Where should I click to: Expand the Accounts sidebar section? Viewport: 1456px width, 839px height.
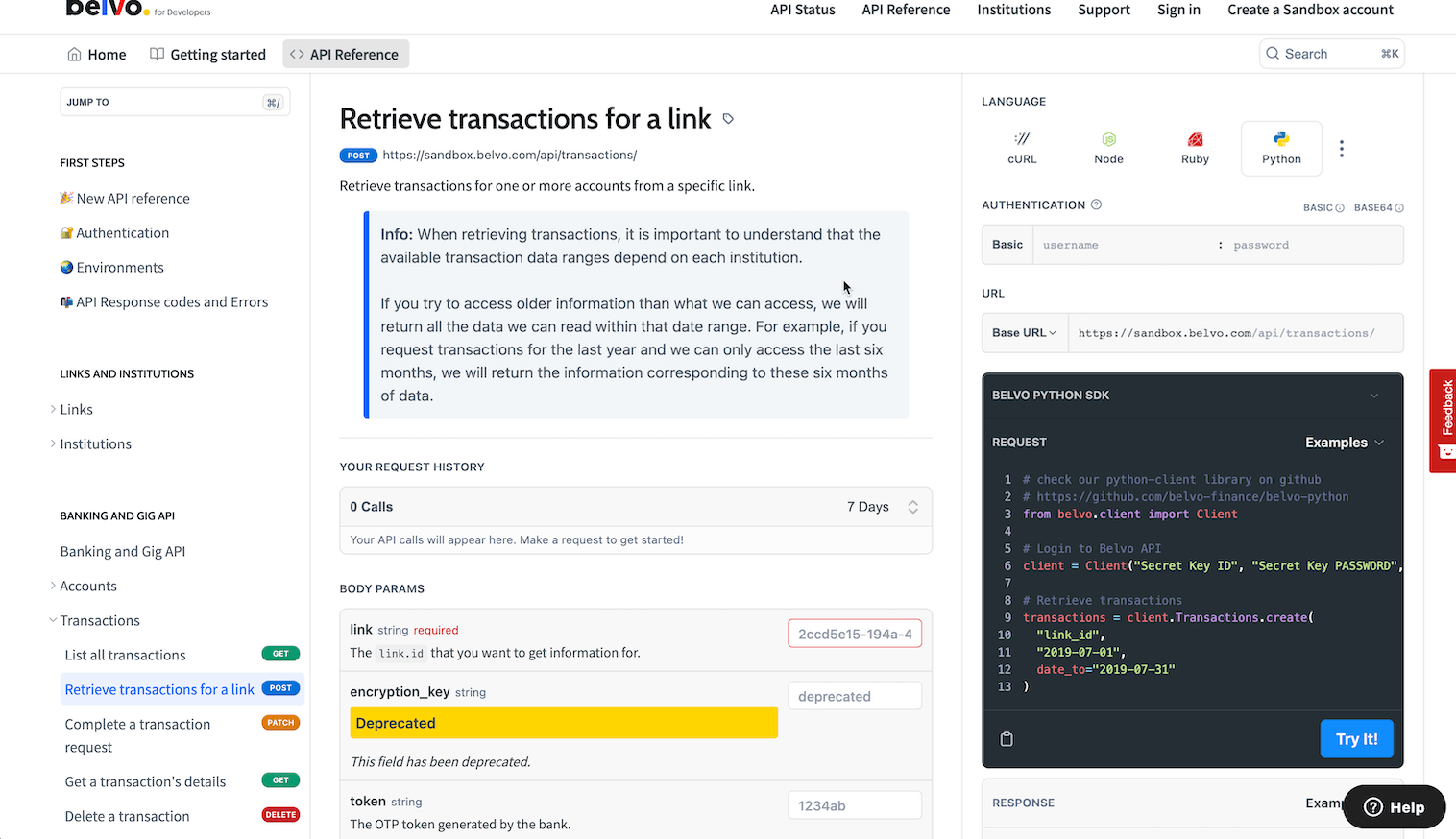[x=53, y=586]
